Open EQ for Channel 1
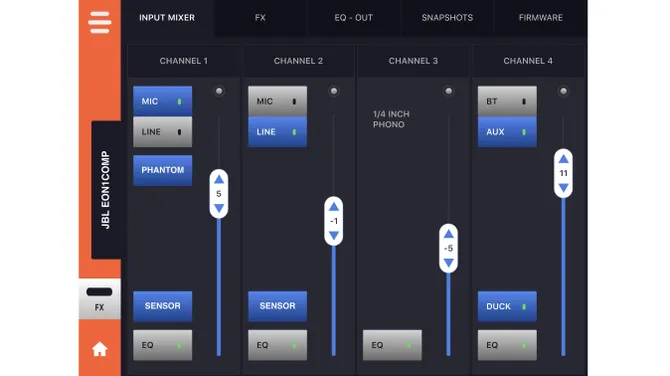670x376 pixels. coord(162,345)
